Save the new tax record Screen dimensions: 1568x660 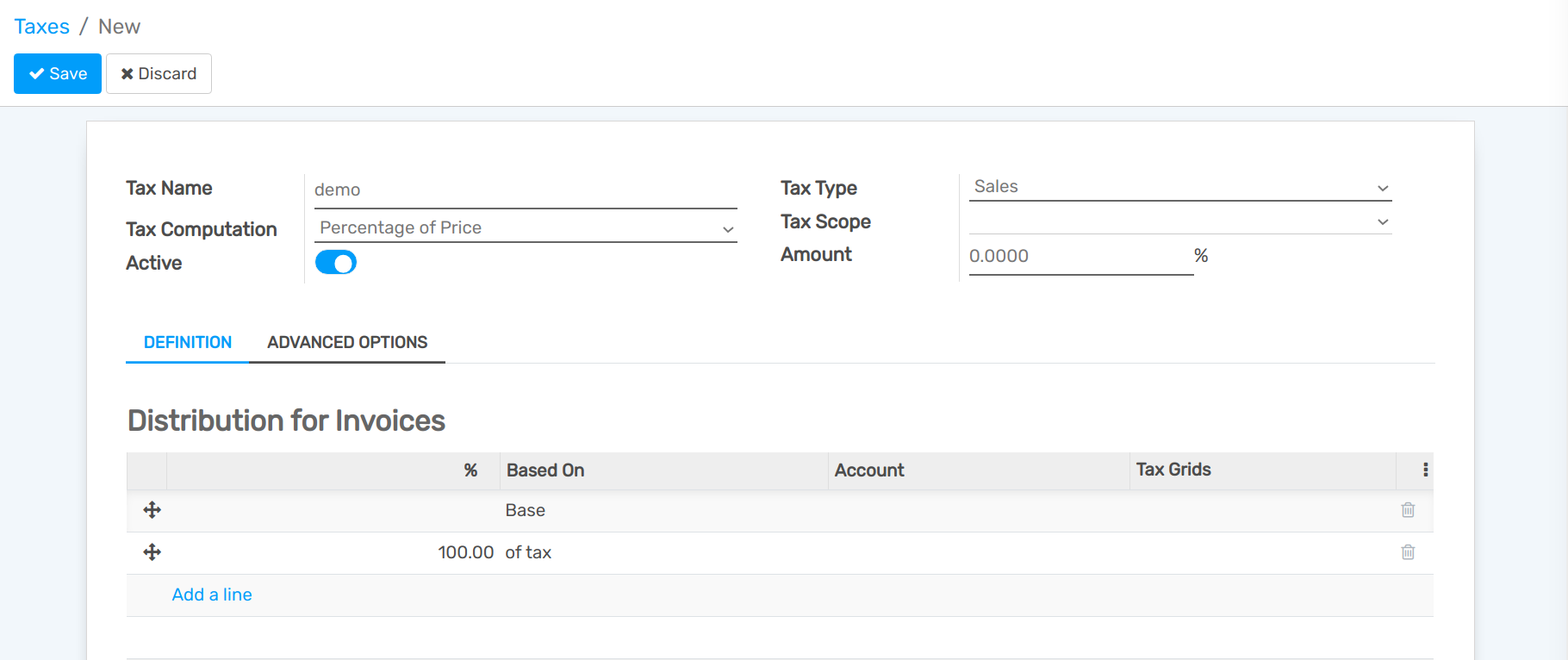(x=58, y=74)
